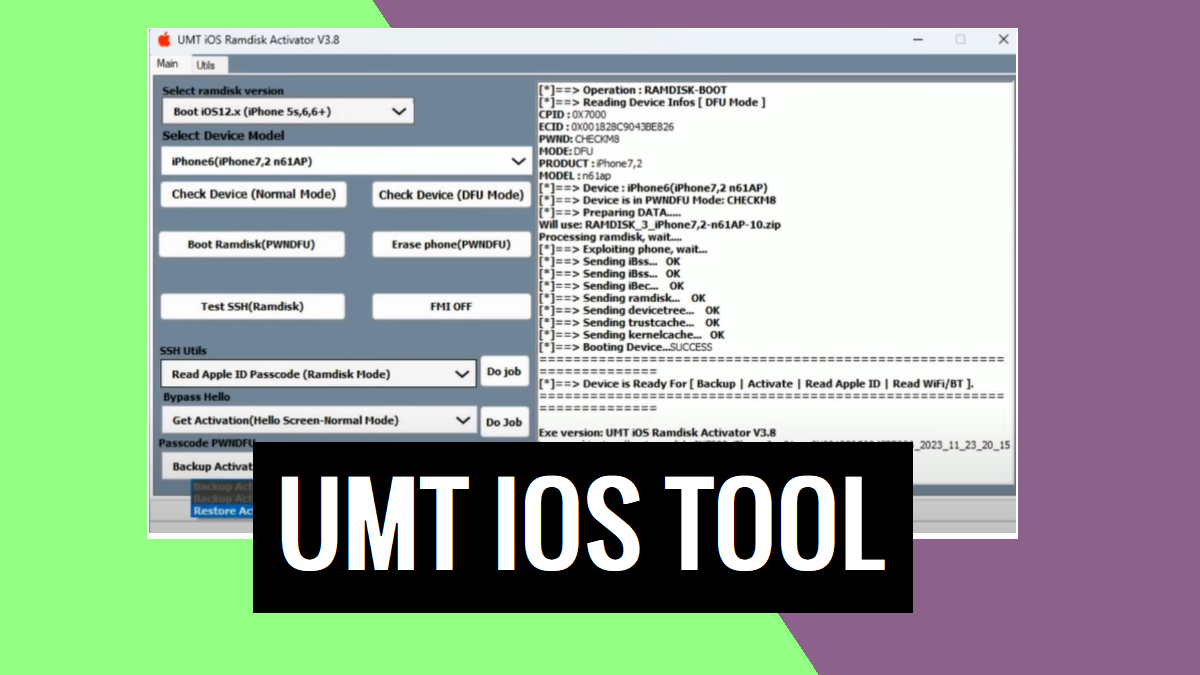Click Do job next to SSH Utils
The width and height of the screenshot is (1200, 675).
tap(505, 371)
